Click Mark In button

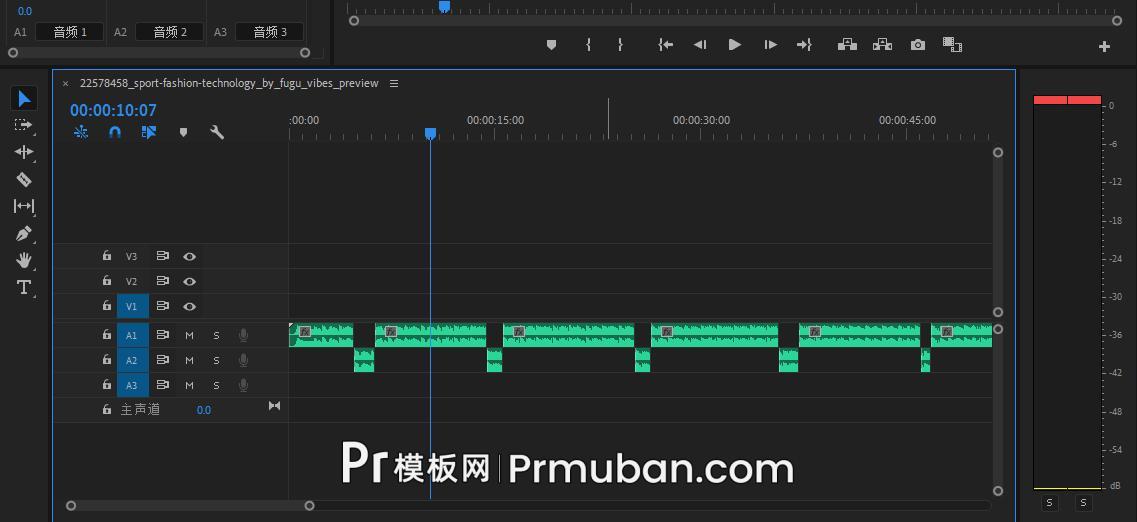pyautogui.click(x=588, y=45)
